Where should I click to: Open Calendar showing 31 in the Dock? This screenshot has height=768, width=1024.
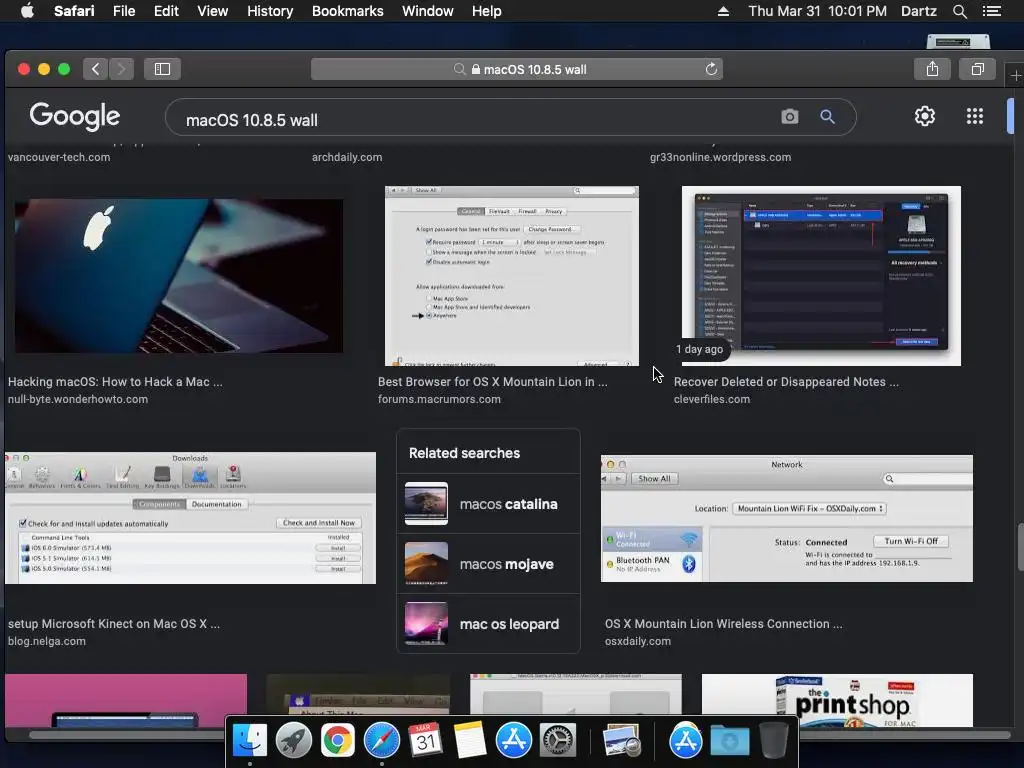pyautogui.click(x=425, y=741)
